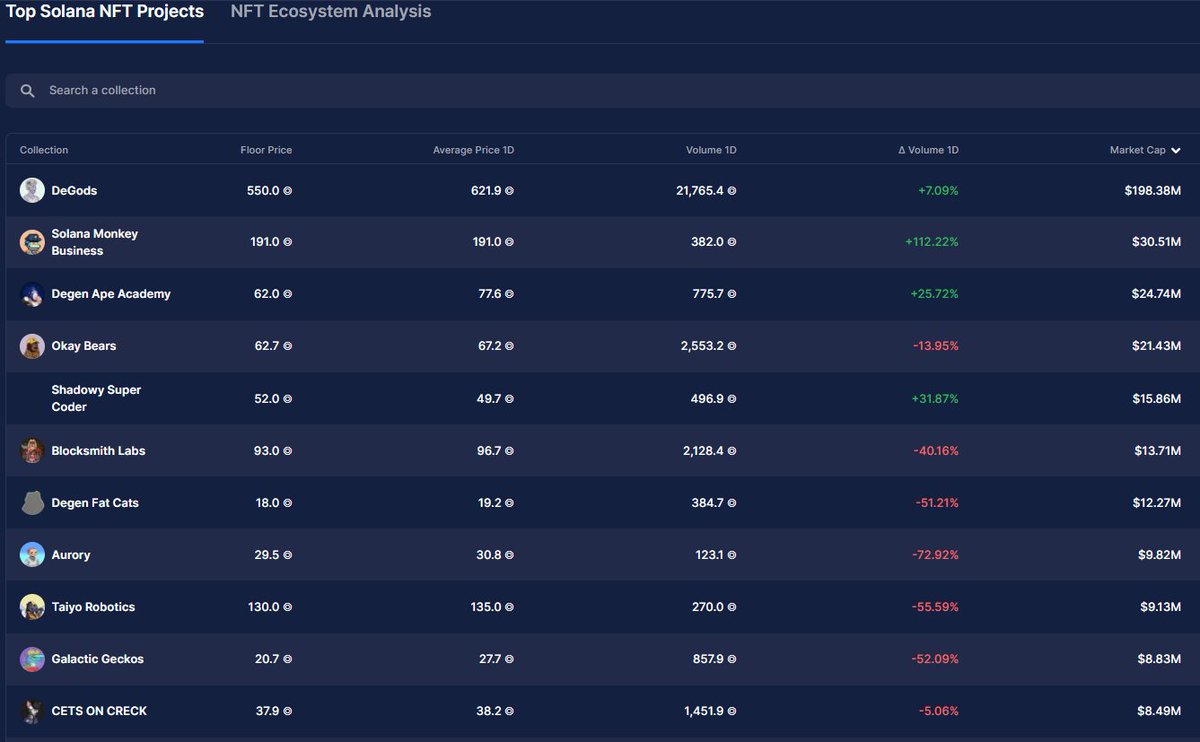
Task: Select the Okay Bears volume 2,553.2
Action: click(x=703, y=346)
